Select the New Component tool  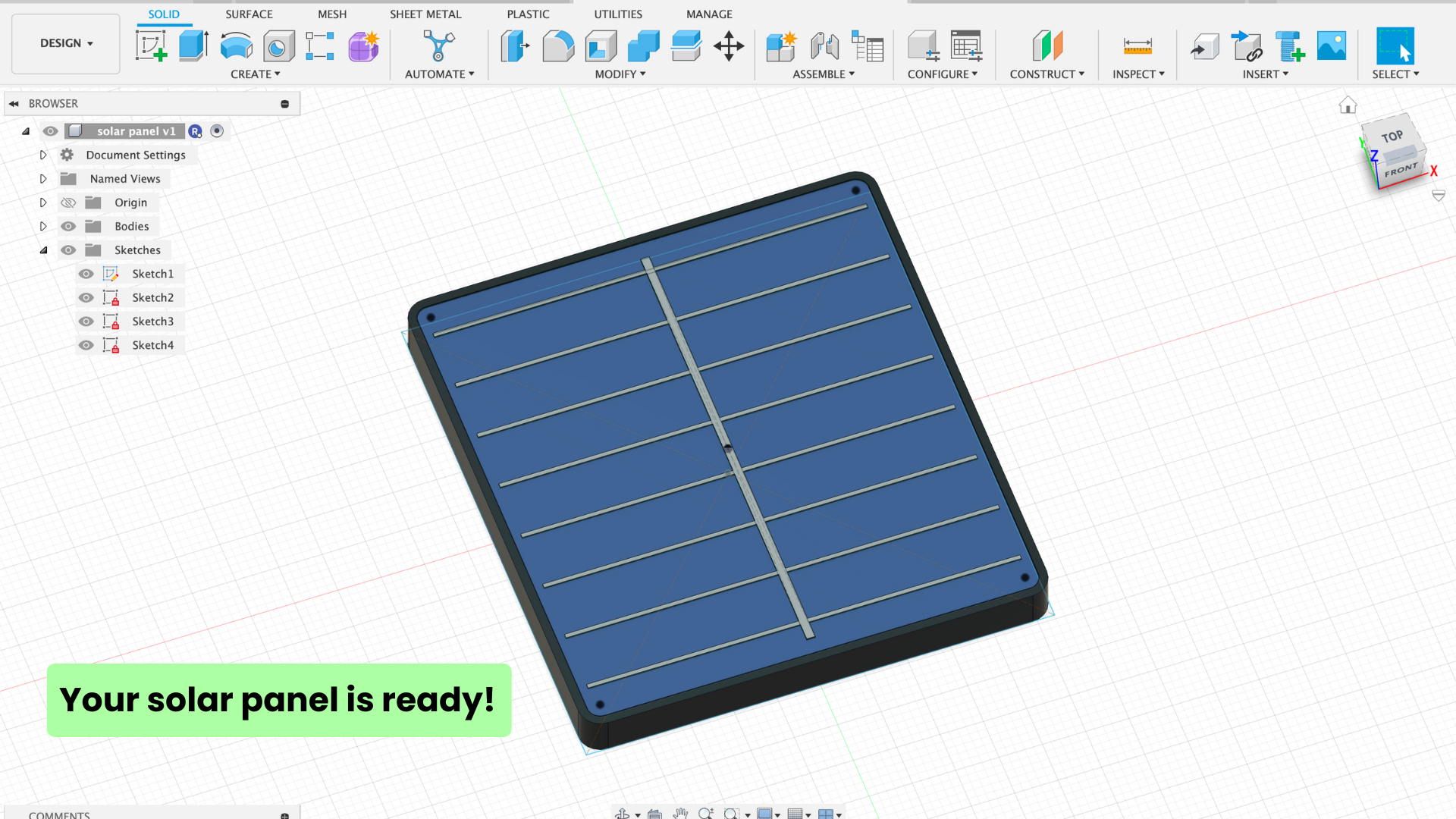click(x=781, y=46)
